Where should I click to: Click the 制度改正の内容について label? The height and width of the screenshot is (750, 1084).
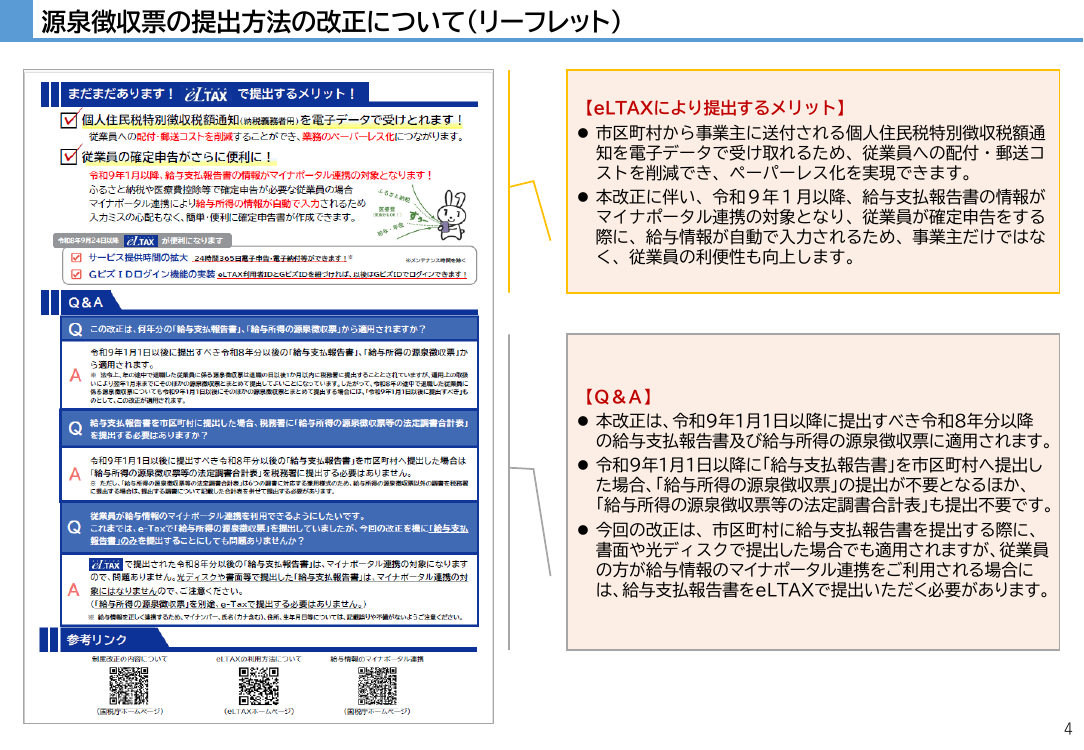129,659
